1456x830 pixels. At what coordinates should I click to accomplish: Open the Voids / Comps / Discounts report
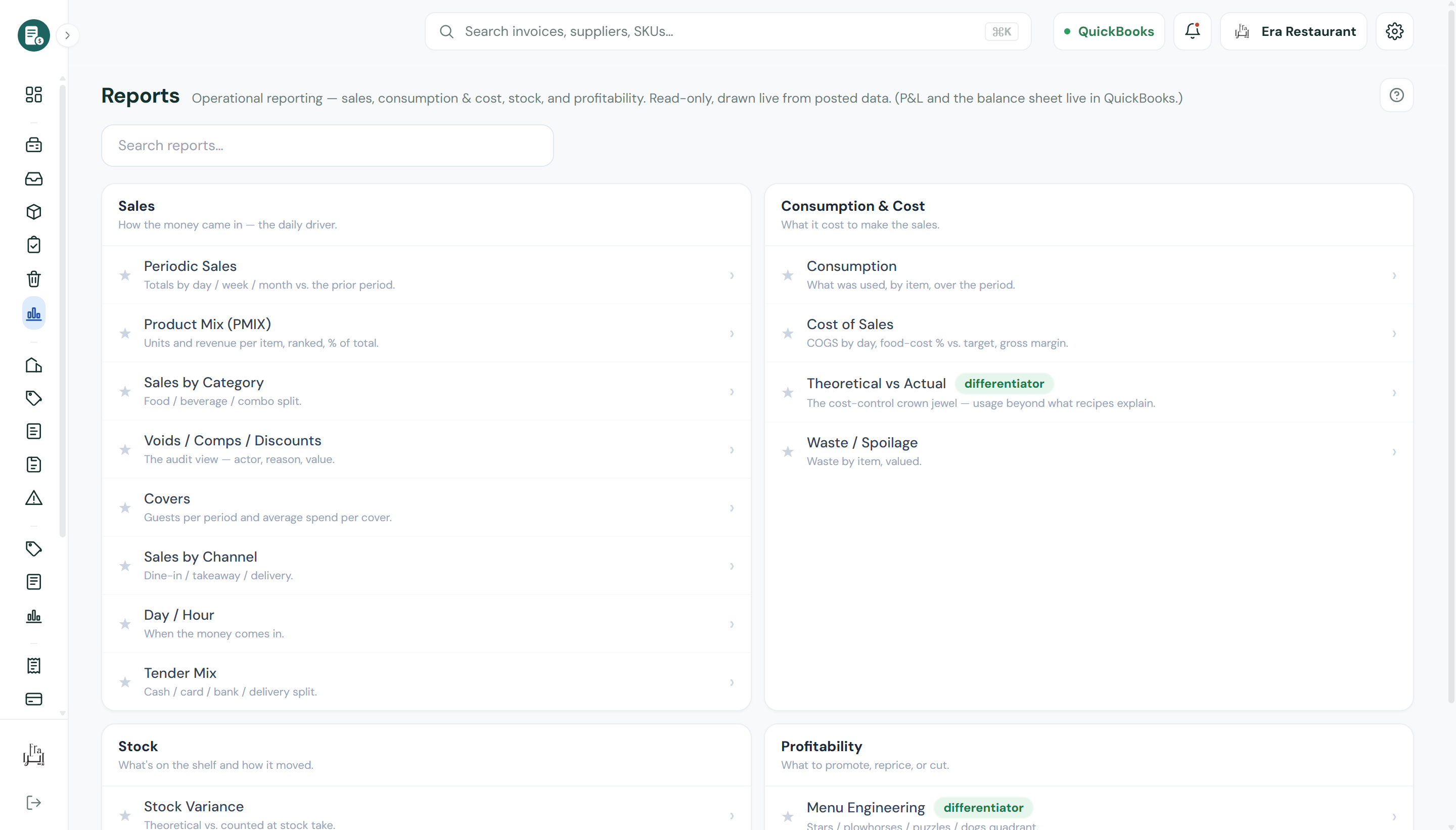click(426, 450)
